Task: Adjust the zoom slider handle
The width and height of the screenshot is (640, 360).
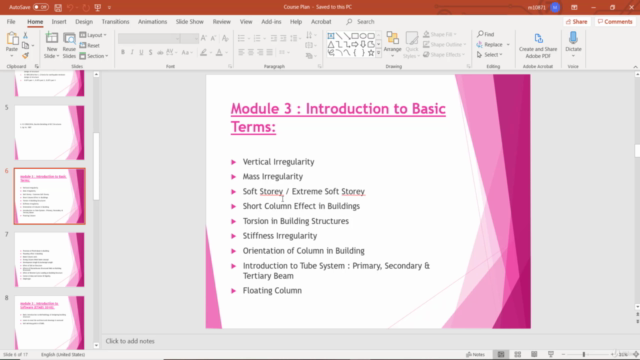Action: click(x=584, y=354)
